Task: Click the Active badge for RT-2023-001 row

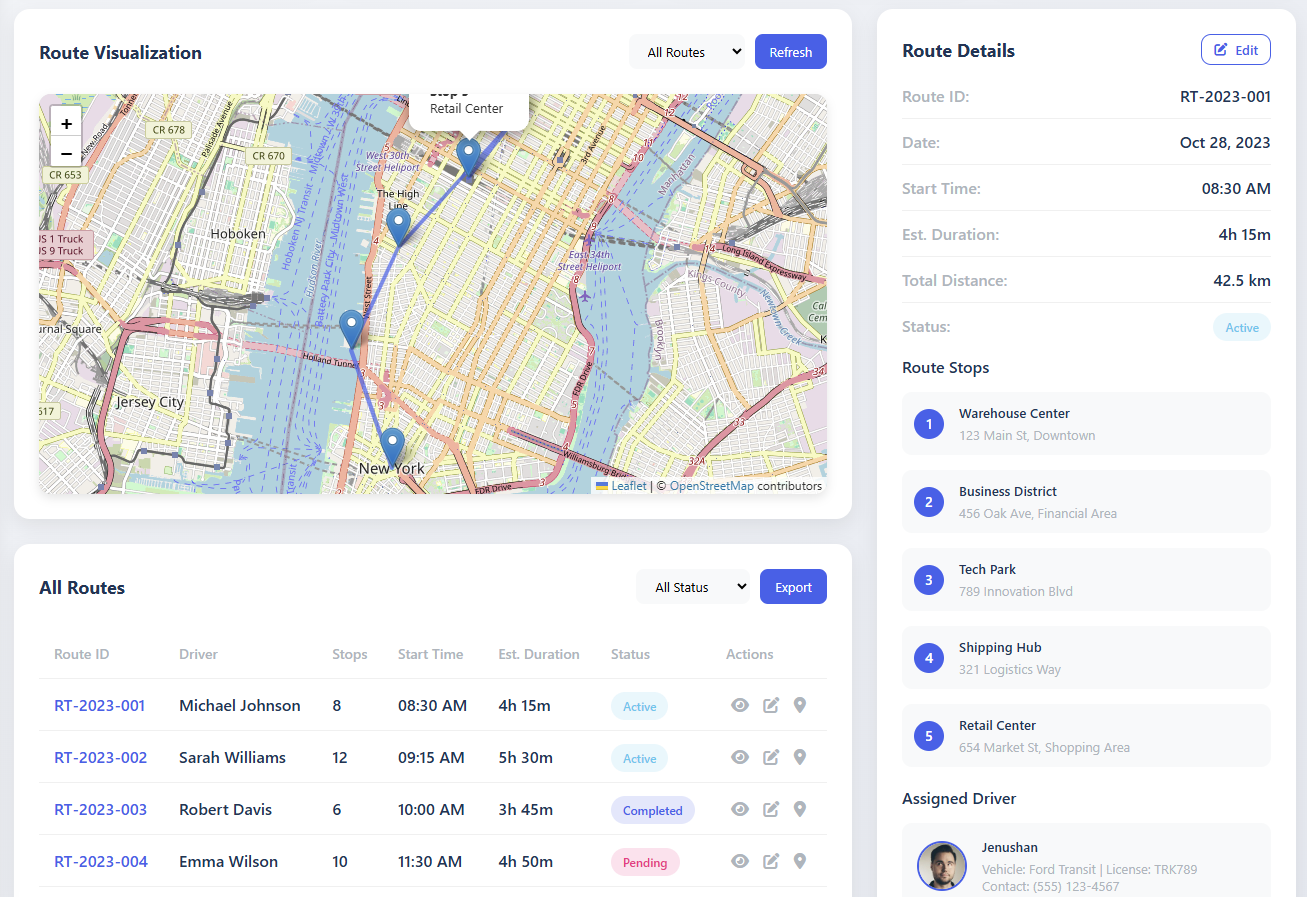Action: [639, 706]
